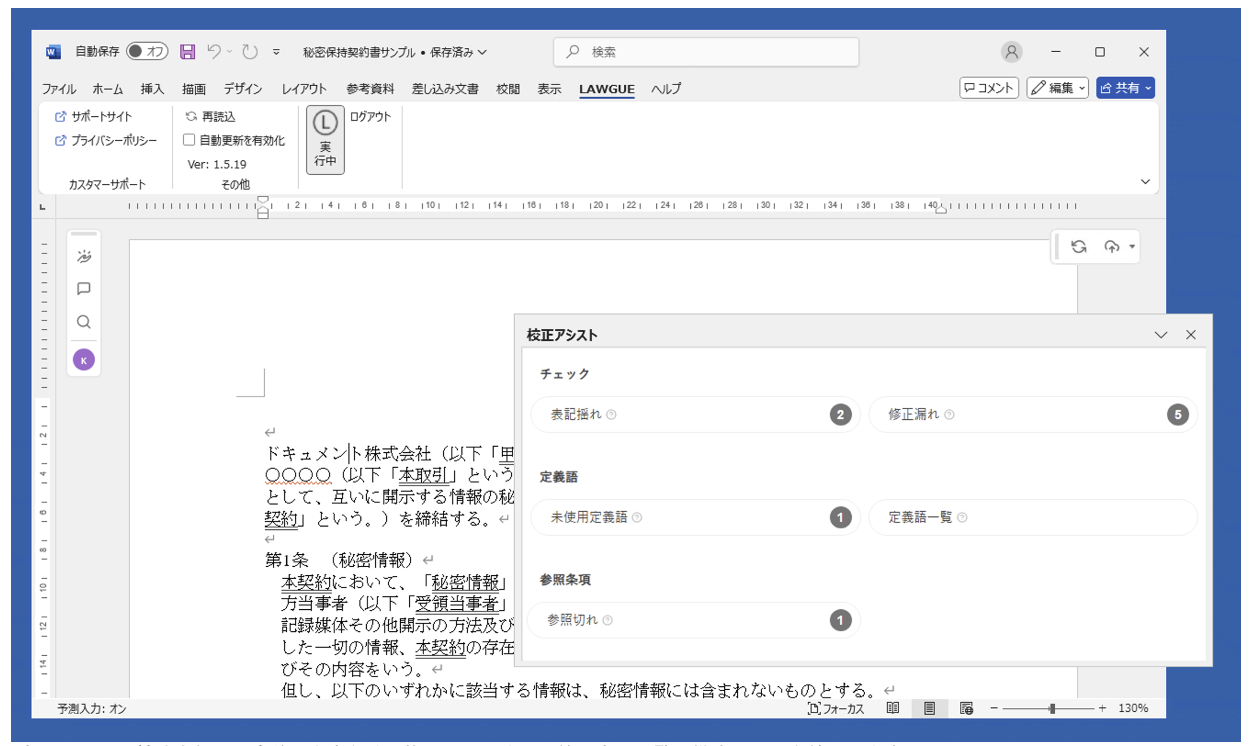Click the zoom slider in status bar
This screenshot has width=1254, height=746.
(1052, 708)
